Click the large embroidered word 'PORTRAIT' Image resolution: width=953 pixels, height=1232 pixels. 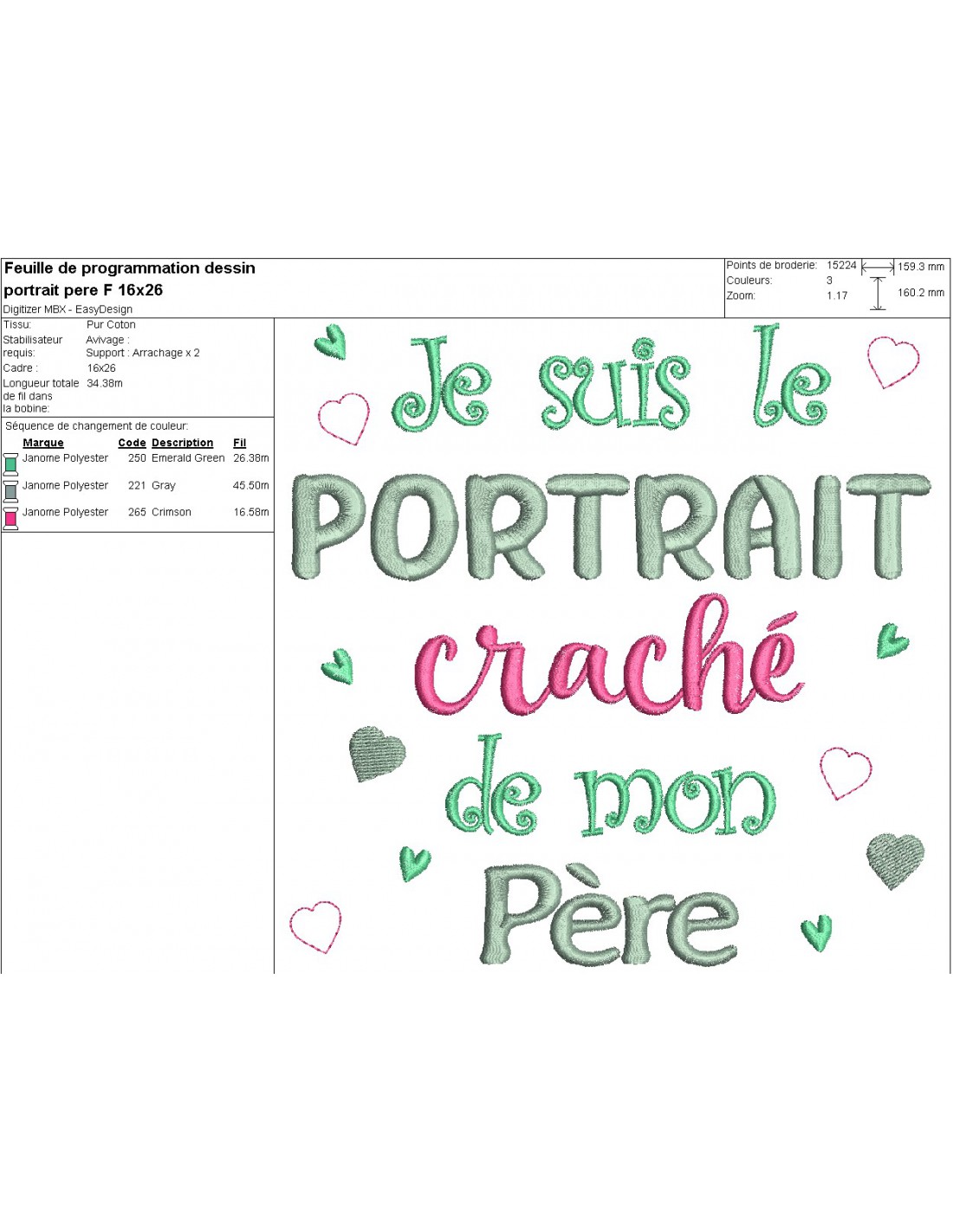click(610, 527)
